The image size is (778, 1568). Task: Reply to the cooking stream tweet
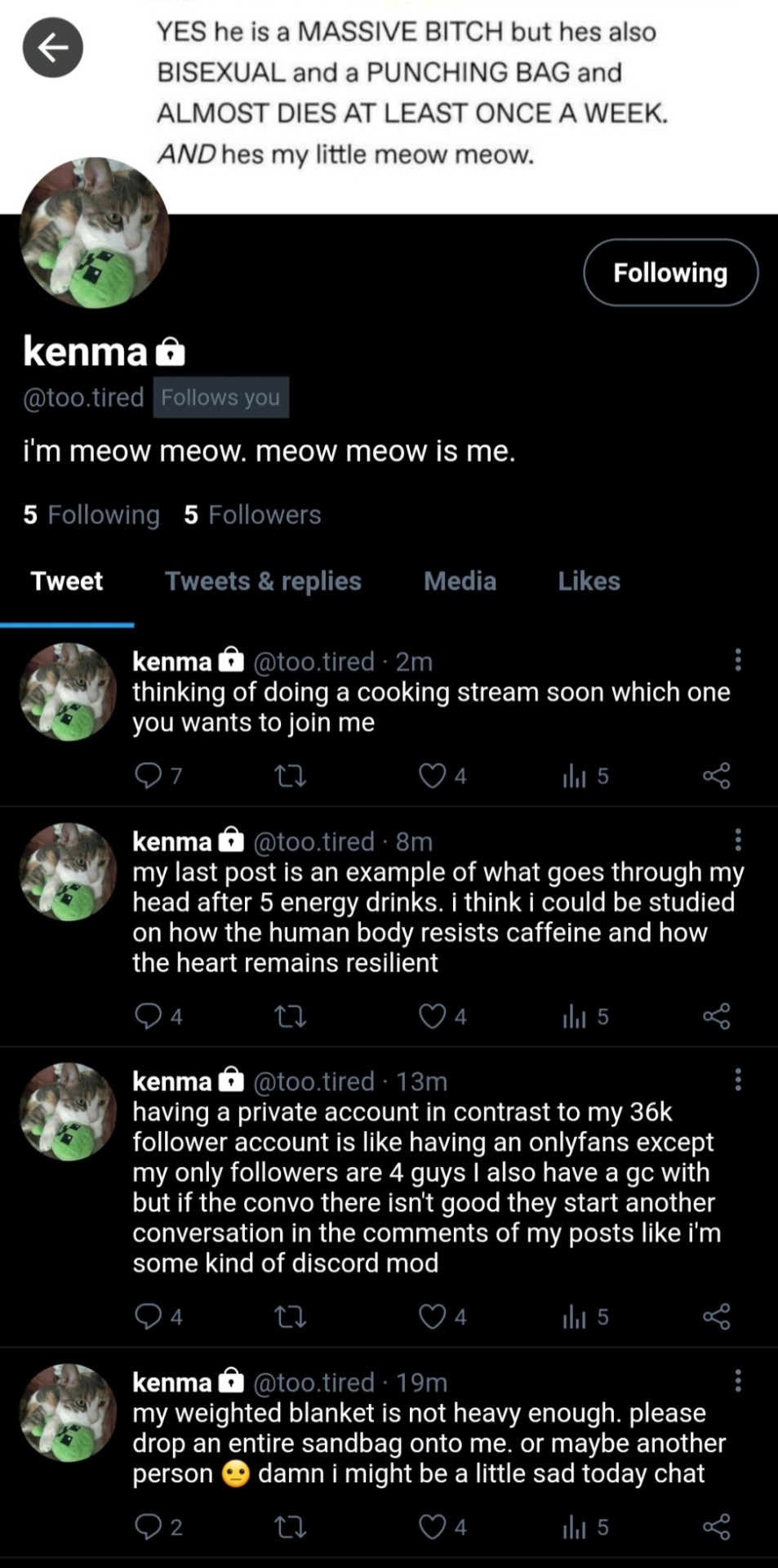pos(149,775)
